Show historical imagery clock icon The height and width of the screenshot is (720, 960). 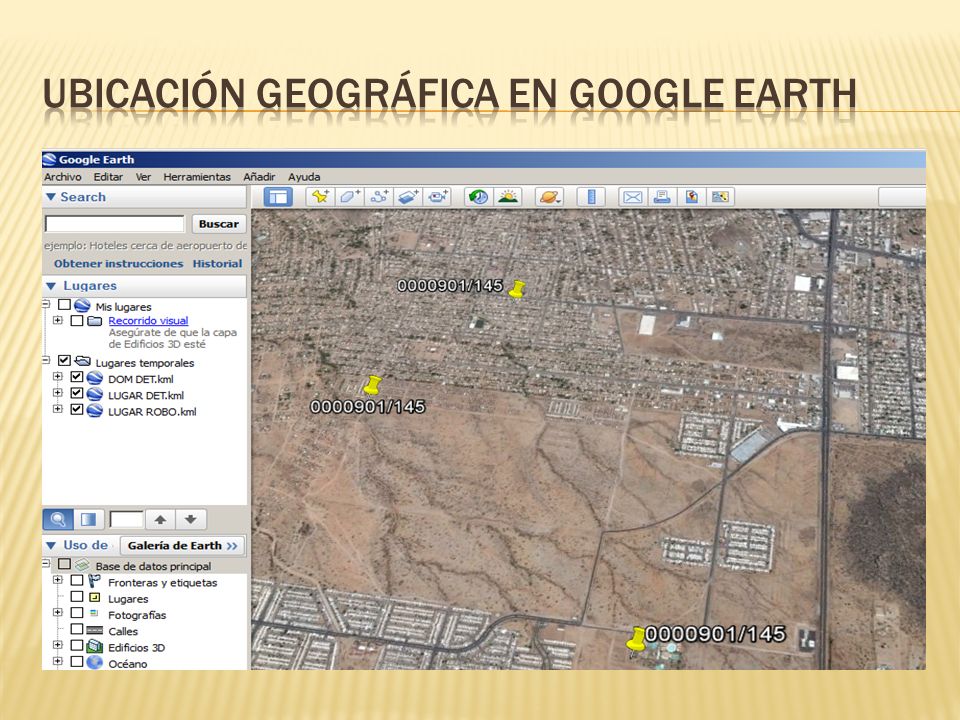478,197
